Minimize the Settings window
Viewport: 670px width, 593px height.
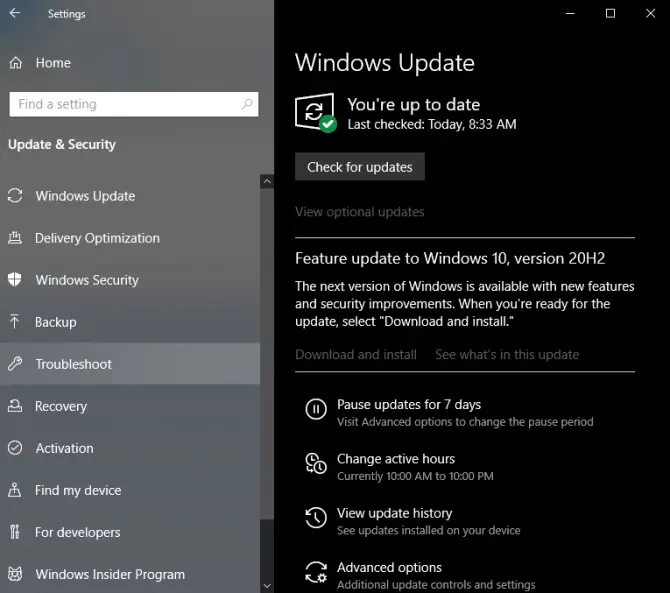[570, 13]
